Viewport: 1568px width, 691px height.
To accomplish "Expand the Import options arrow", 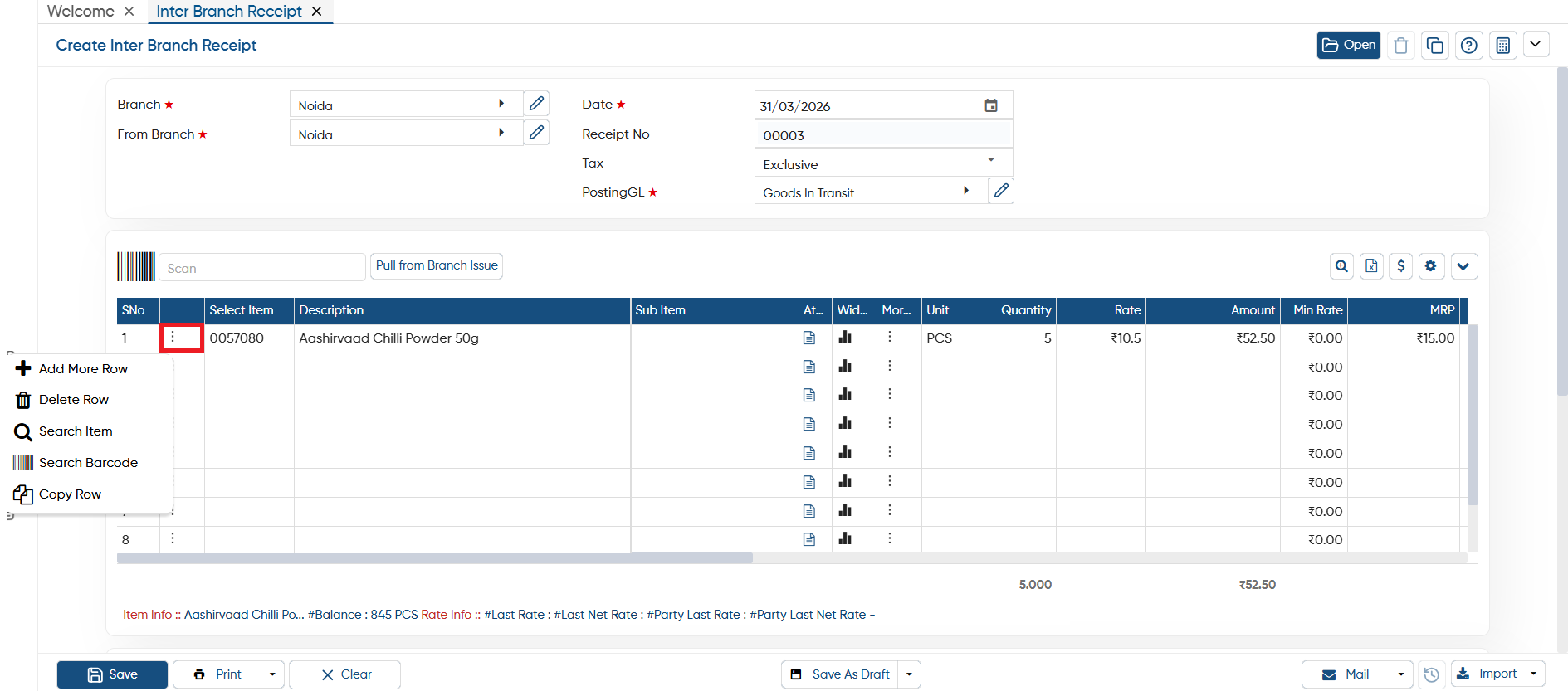I will tap(1534, 674).
